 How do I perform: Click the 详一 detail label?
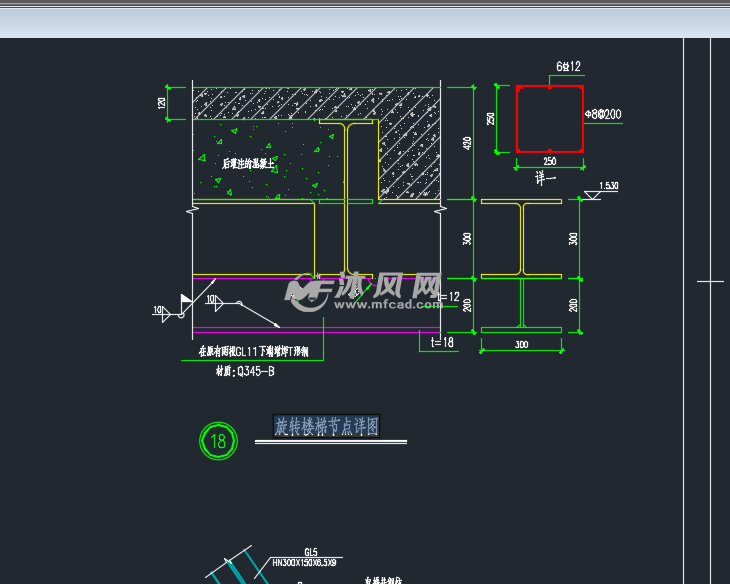point(546,178)
